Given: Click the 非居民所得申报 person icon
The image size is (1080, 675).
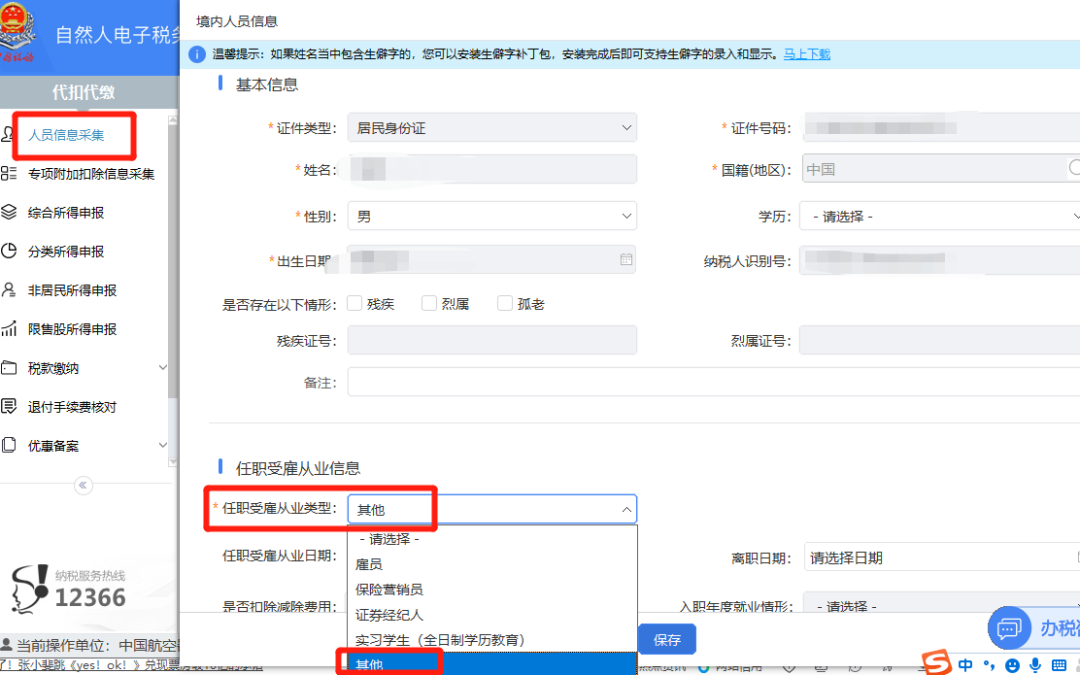Looking at the screenshot, I should tap(10, 290).
